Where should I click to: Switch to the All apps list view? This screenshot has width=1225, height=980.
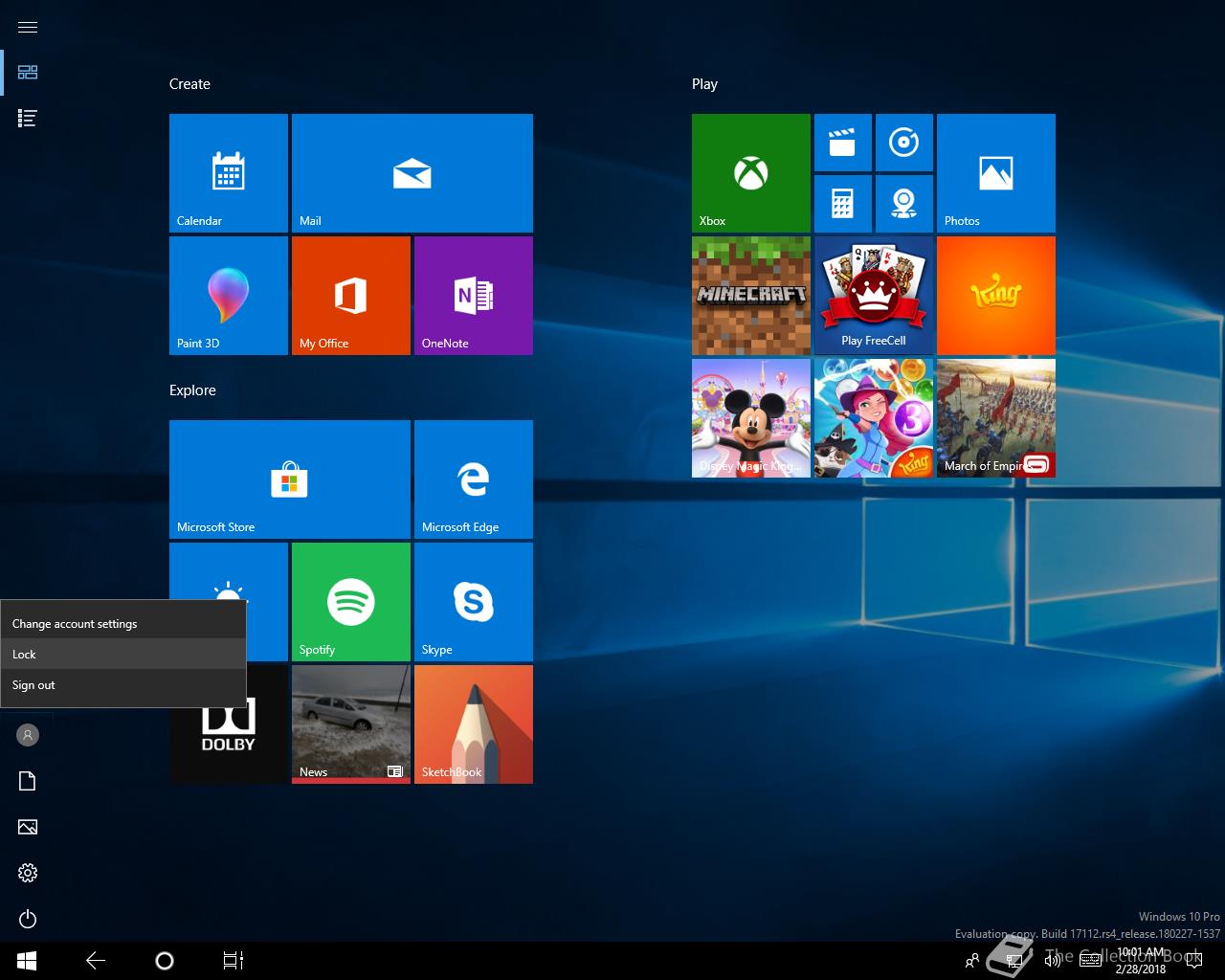pos(28,119)
